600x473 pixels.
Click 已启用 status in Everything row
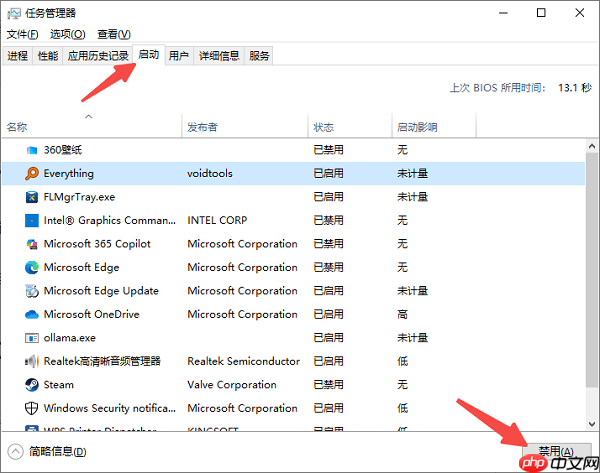click(x=329, y=174)
